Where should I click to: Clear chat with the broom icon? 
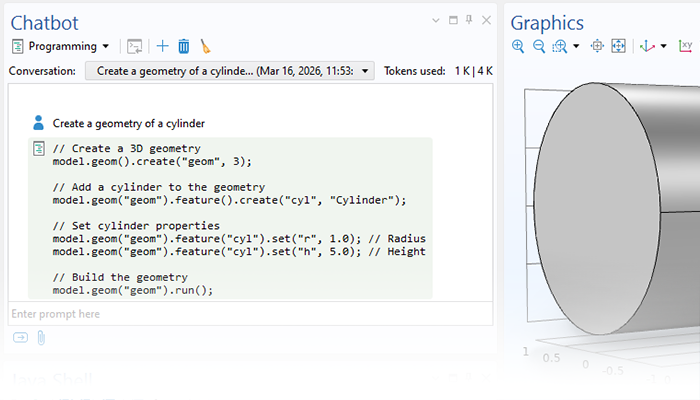point(205,46)
